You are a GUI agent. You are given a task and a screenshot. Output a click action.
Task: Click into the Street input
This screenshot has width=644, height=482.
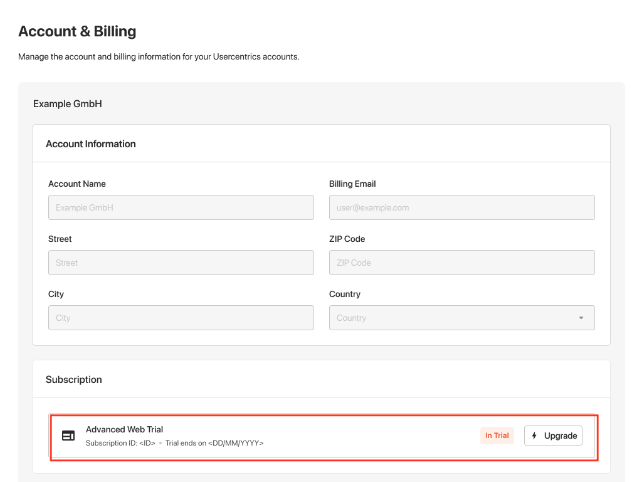[x=181, y=262]
